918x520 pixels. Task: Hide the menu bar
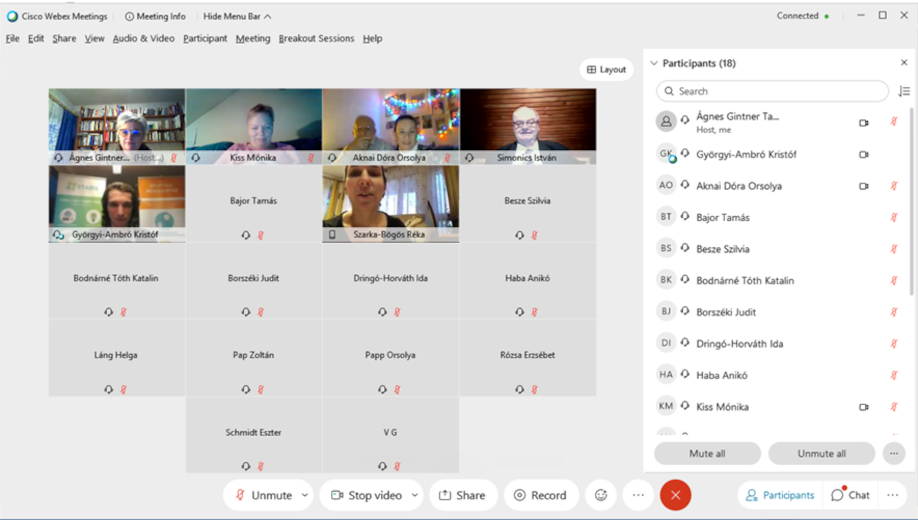pyautogui.click(x=237, y=16)
